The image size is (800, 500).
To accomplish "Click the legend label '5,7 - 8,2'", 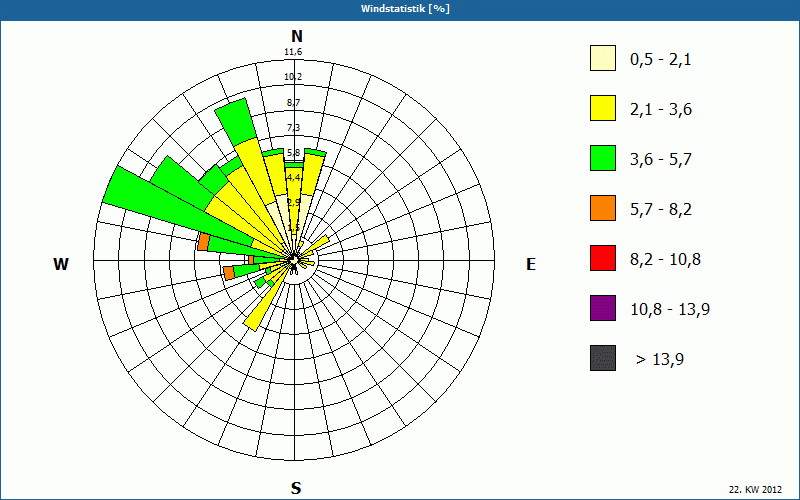I will pos(661,210).
